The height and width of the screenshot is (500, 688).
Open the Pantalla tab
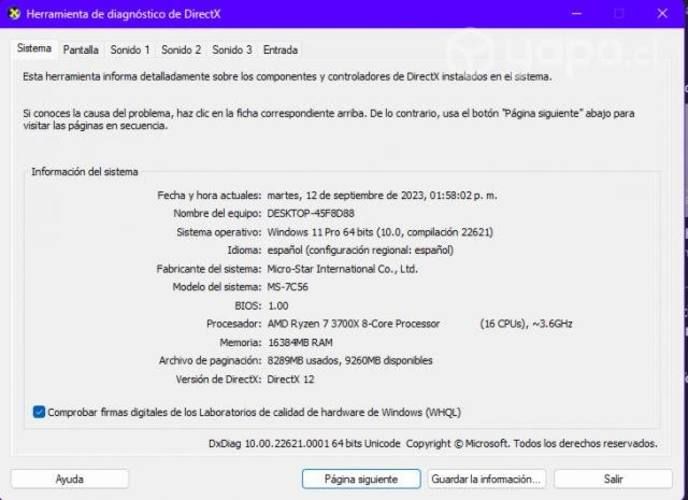pyautogui.click(x=81, y=50)
